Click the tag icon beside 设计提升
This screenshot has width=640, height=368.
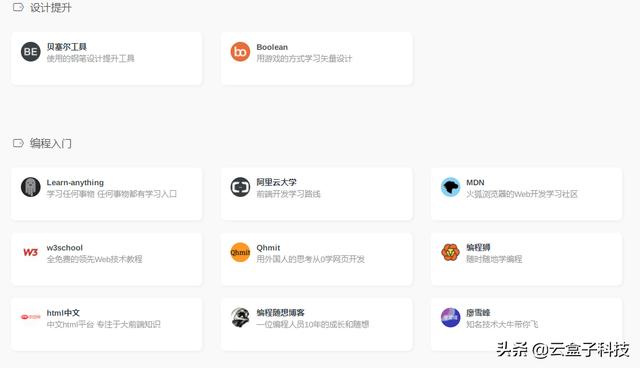[x=18, y=7]
